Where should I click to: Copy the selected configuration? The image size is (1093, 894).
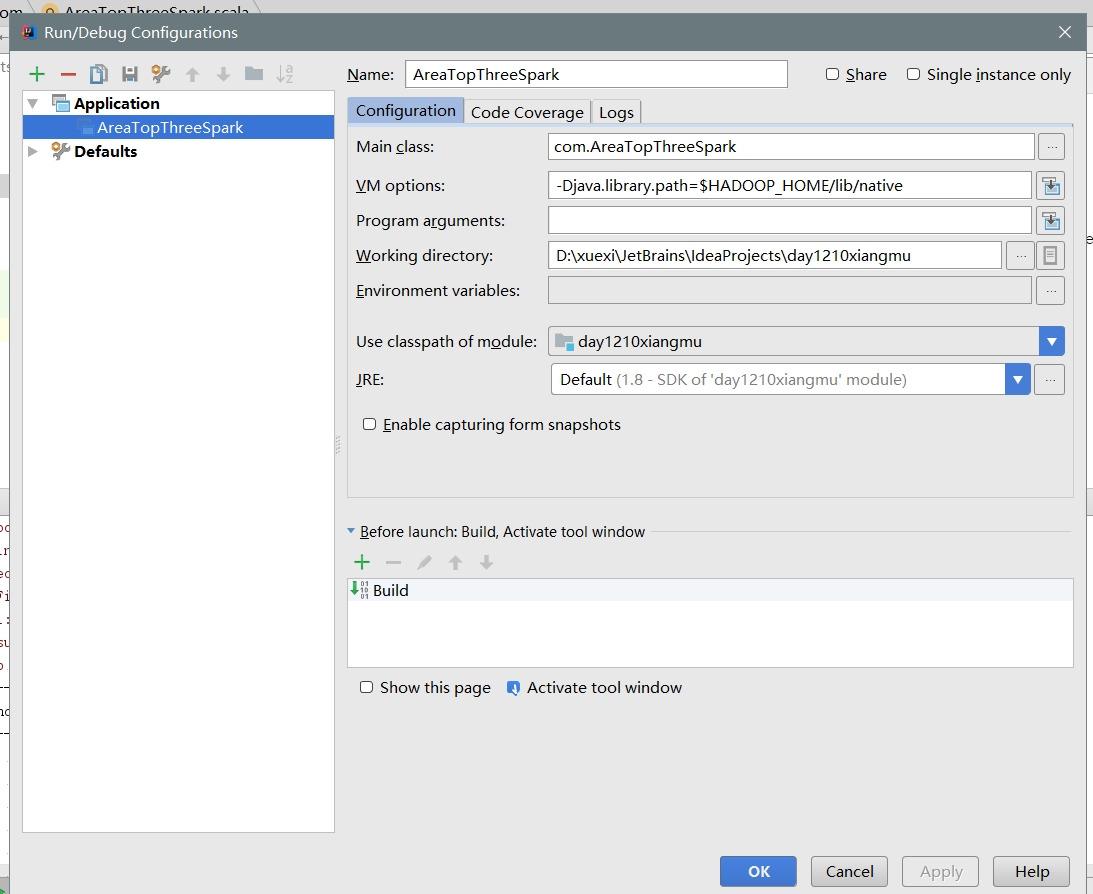pyautogui.click(x=98, y=74)
